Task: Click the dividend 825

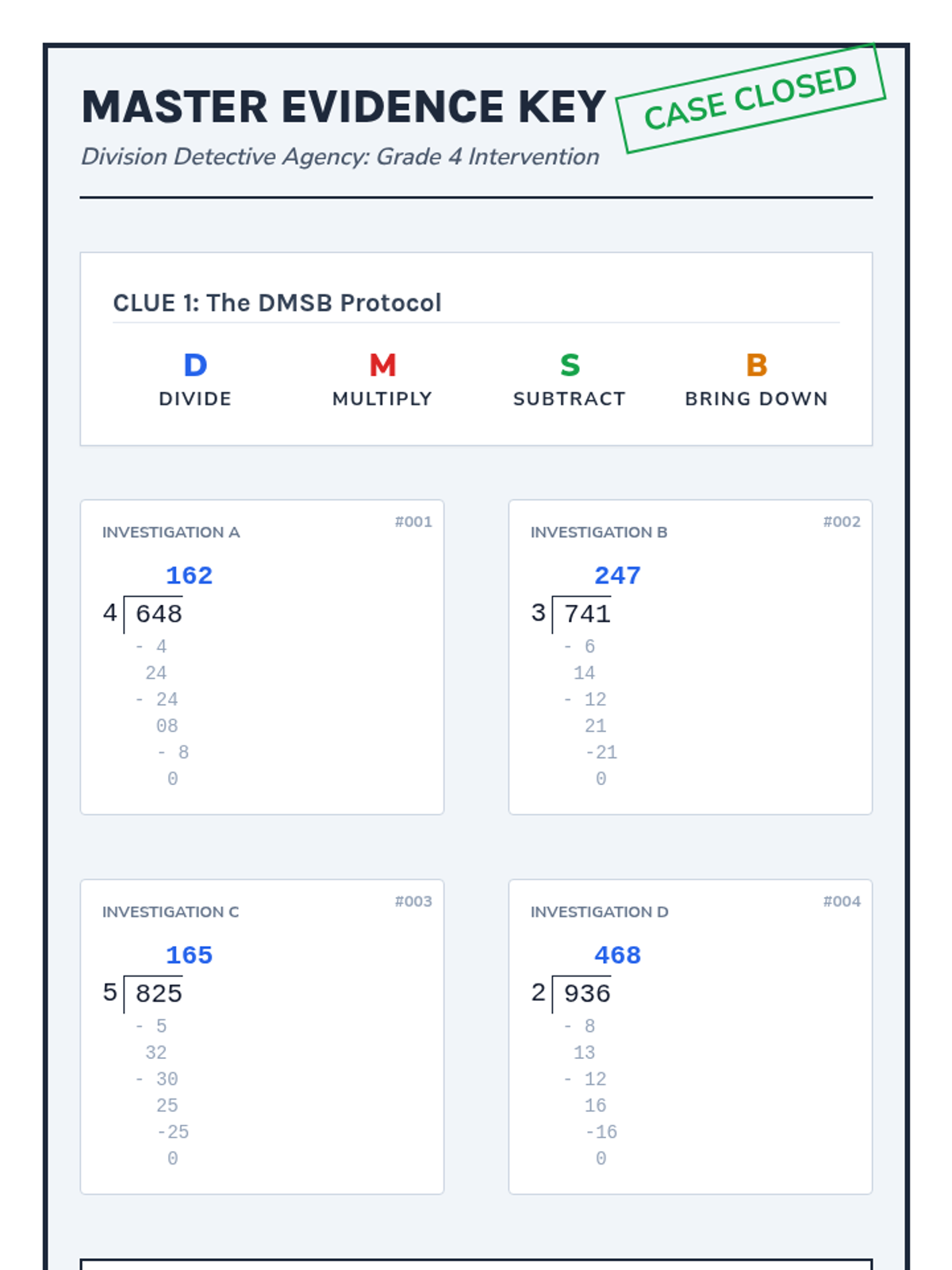Action: click(159, 993)
